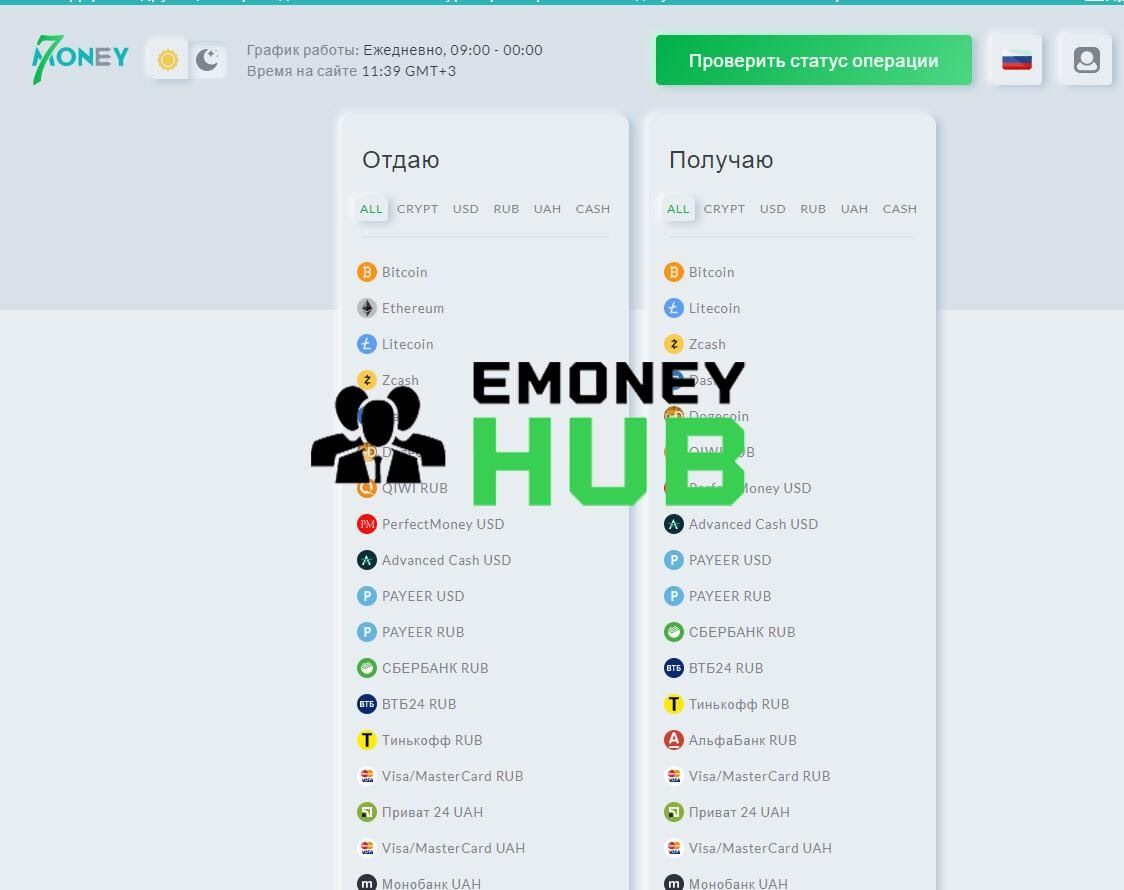The width and height of the screenshot is (1124, 890).
Task: Open the Russian flag language selector
Action: [1016, 60]
